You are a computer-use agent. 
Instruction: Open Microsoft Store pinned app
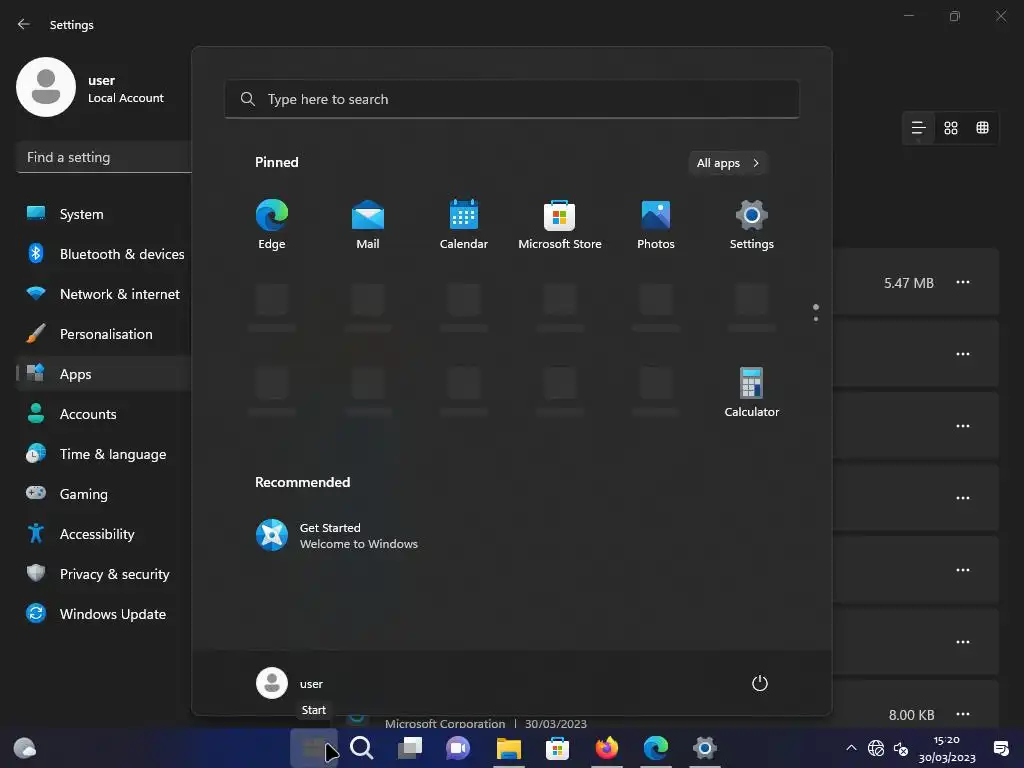(x=560, y=225)
